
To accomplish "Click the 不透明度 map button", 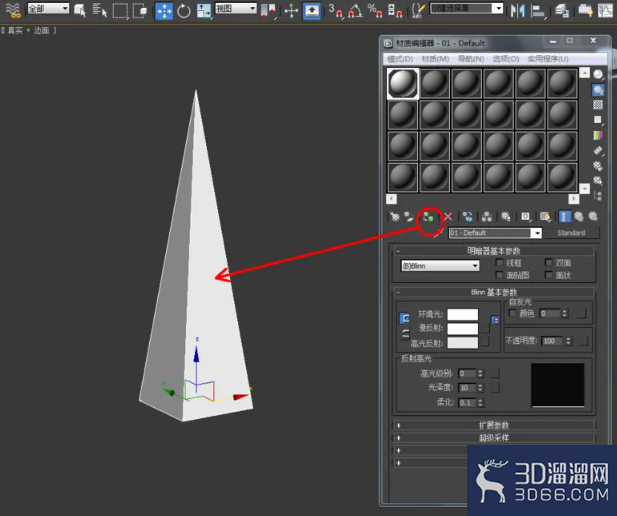I will (584, 341).
